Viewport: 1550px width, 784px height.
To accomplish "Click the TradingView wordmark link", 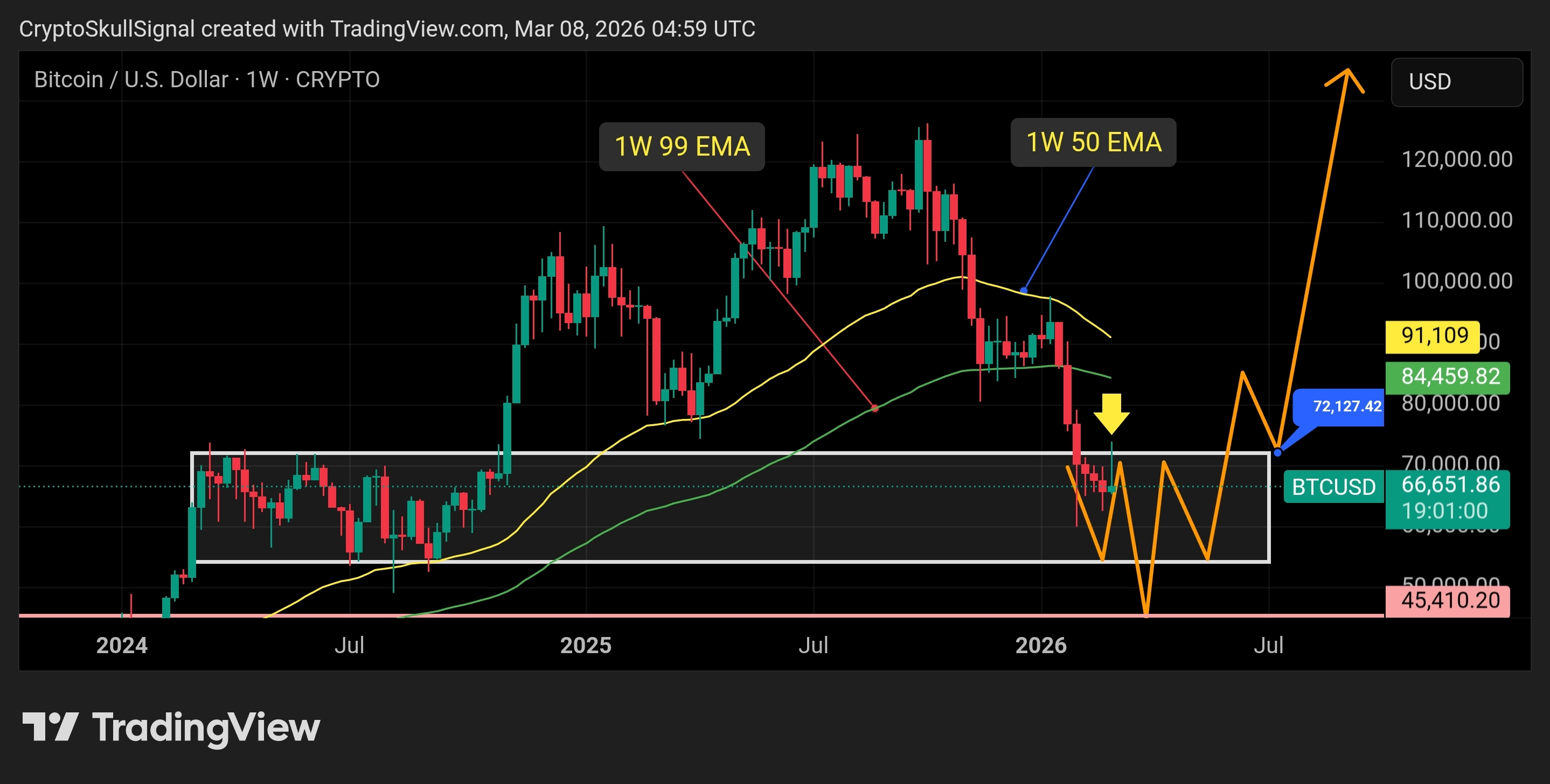I will click(x=205, y=727).
